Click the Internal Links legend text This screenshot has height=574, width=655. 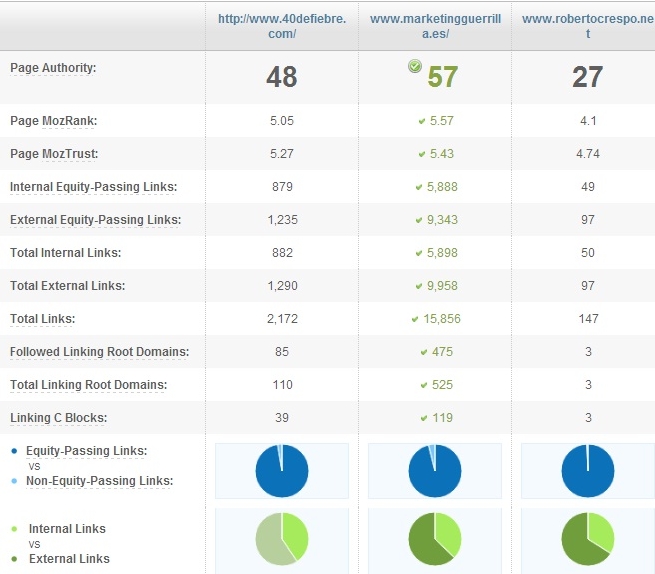[x=67, y=529]
